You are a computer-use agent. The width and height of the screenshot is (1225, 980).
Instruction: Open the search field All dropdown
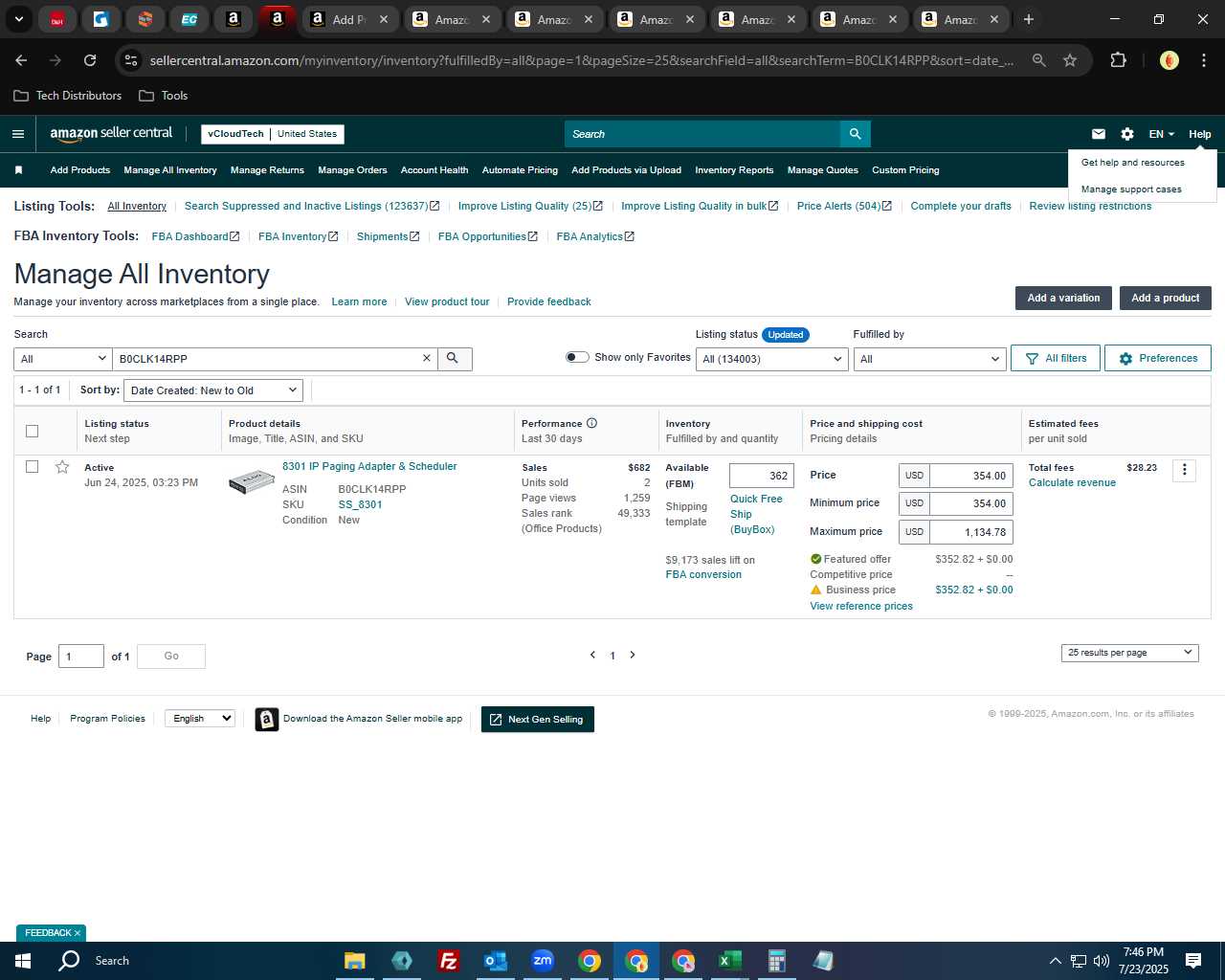click(x=63, y=359)
